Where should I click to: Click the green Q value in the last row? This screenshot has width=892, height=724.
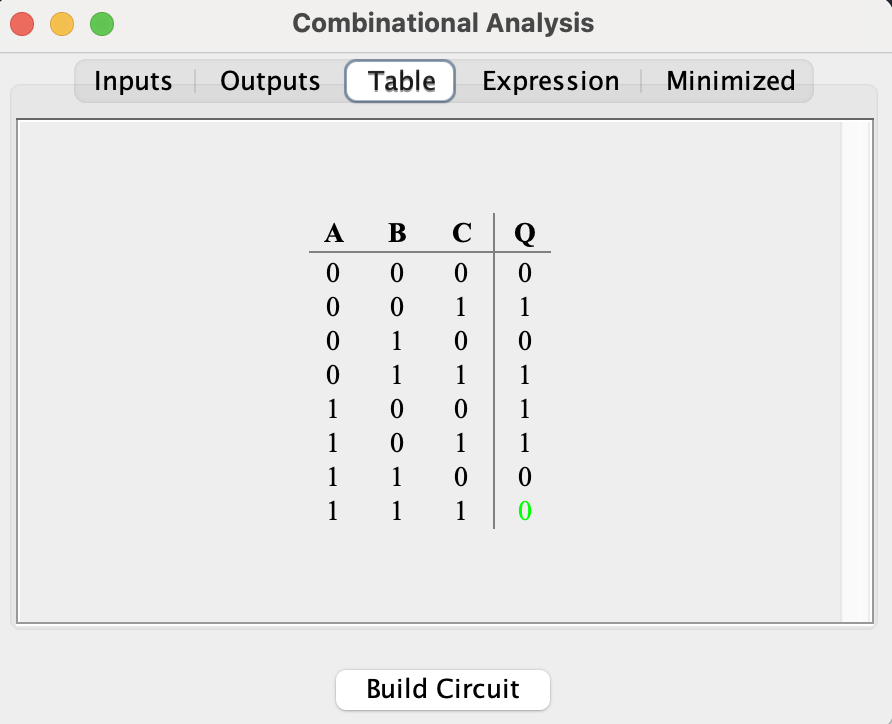524,511
